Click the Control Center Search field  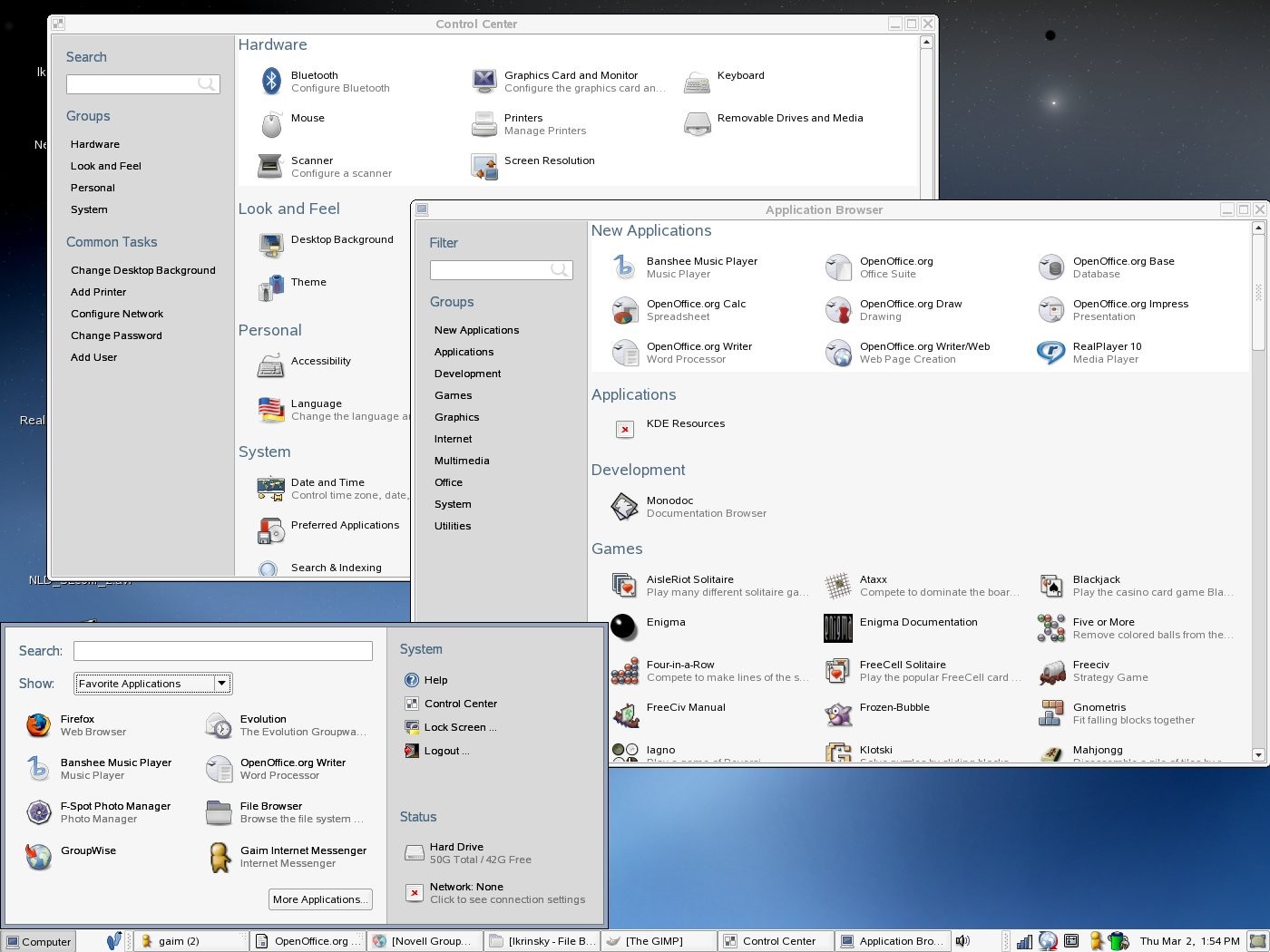click(142, 84)
